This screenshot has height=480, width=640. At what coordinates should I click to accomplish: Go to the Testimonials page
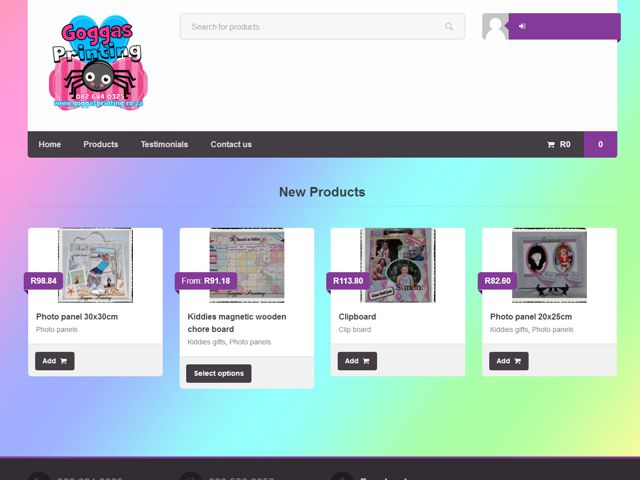(x=164, y=144)
